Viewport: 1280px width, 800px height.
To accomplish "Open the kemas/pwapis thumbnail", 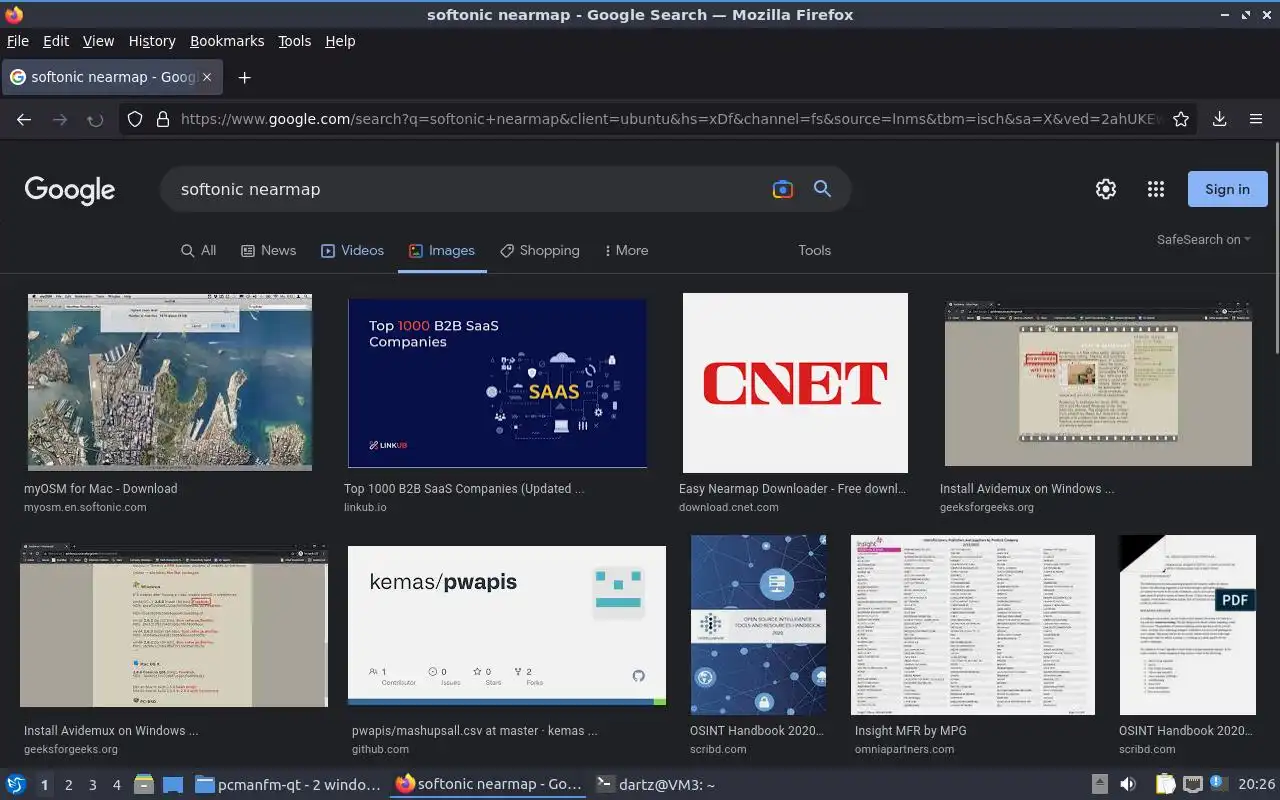I will (507, 625).
